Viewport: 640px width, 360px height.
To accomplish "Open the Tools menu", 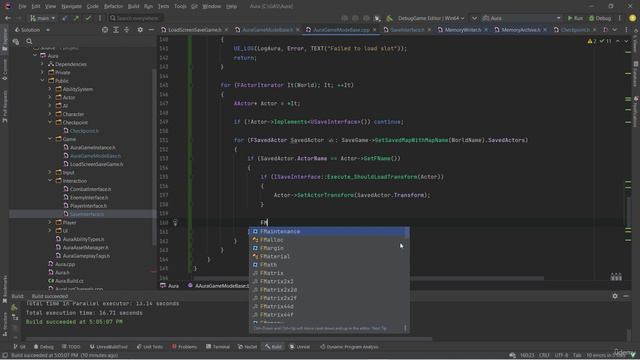I will pos(180,7).
